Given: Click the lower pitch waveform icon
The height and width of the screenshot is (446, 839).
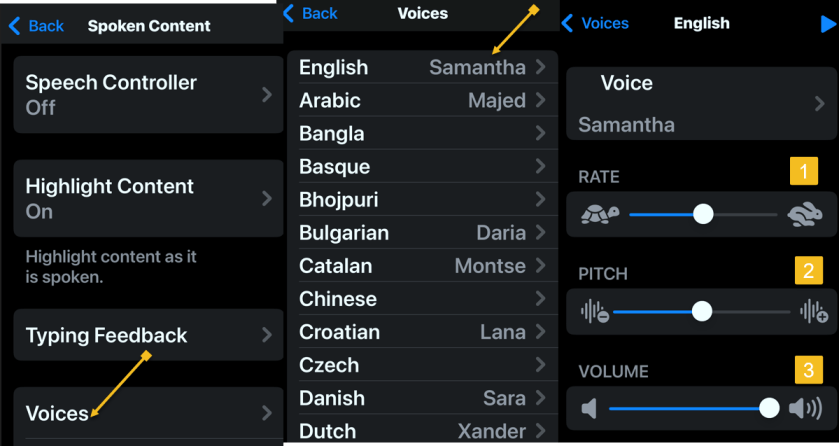Looking at the screenshot, I should click(x=595, y=312).
